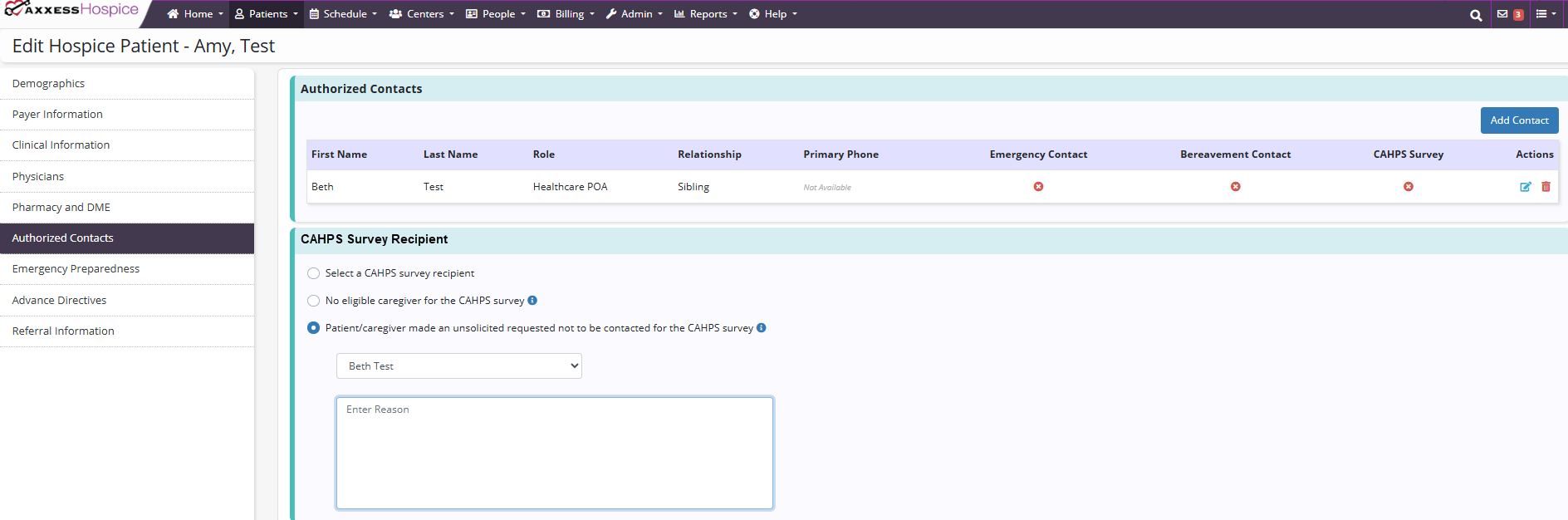Click the Add Contact button
The image size is (1568, 520).
click(x=1519, y=120)
